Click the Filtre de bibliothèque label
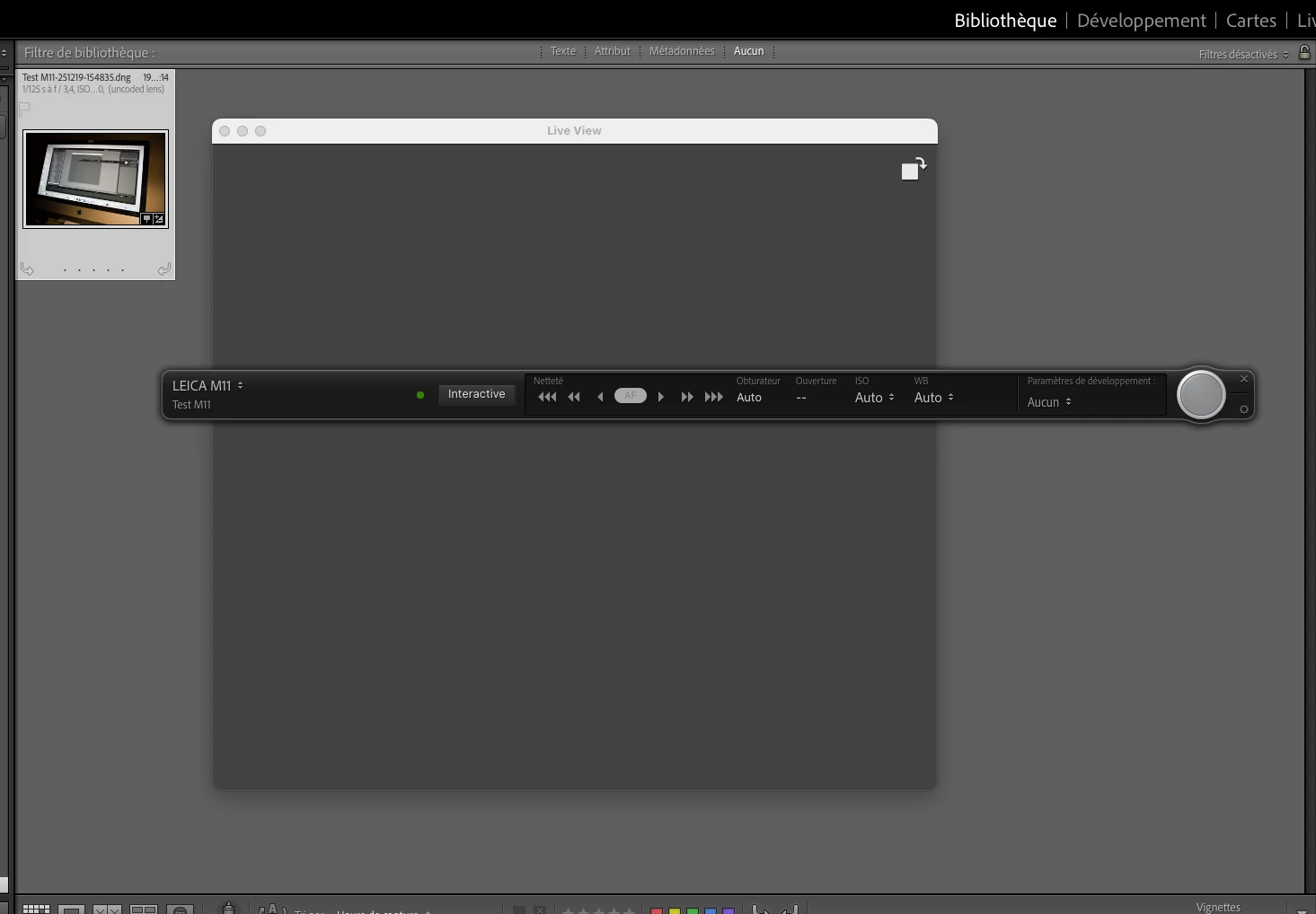 (x=89, y=53)
